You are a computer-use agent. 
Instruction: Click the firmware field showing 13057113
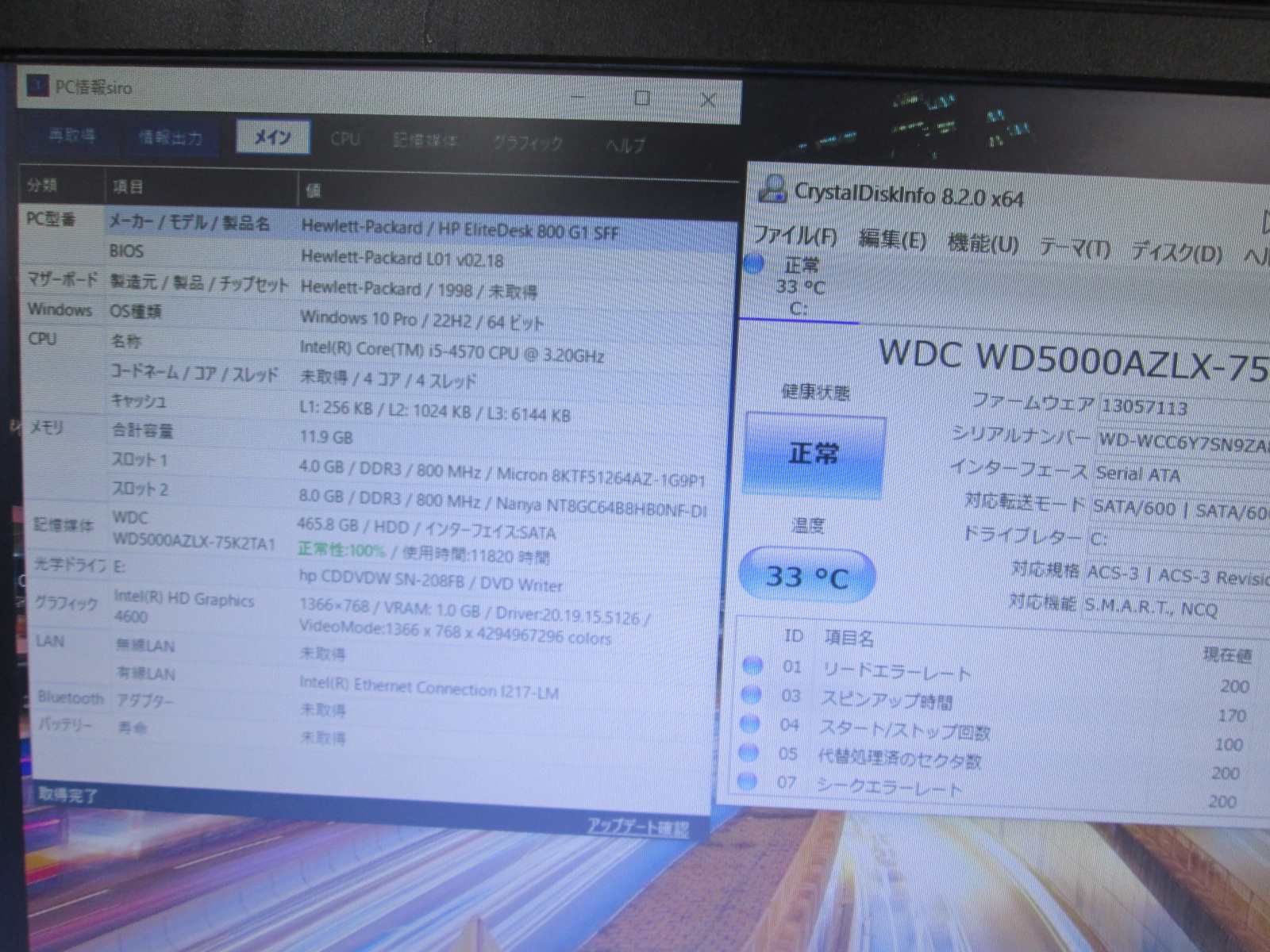click(1184, 409)
